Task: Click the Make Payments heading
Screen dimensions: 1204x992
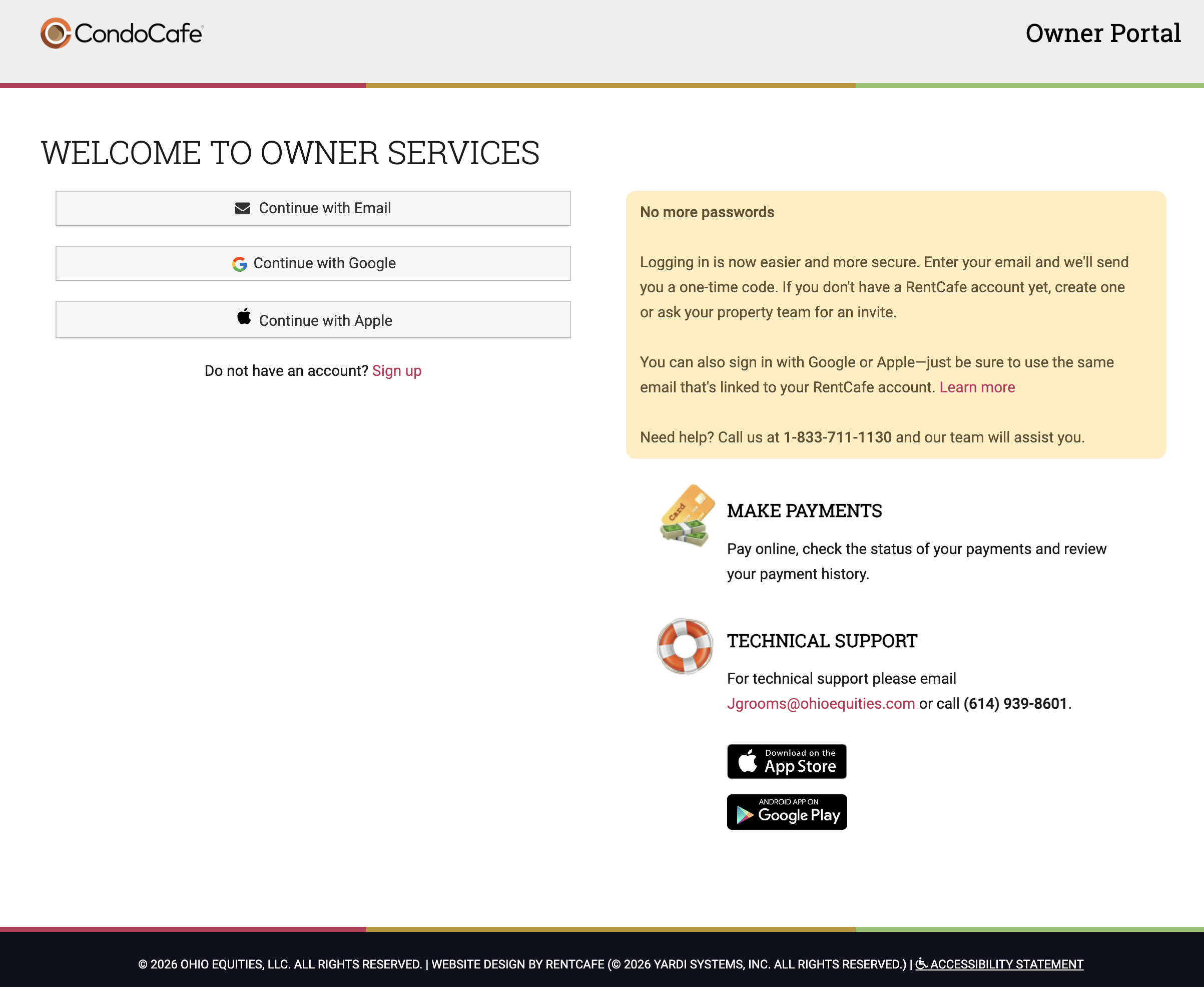Action: coord(804,511)
